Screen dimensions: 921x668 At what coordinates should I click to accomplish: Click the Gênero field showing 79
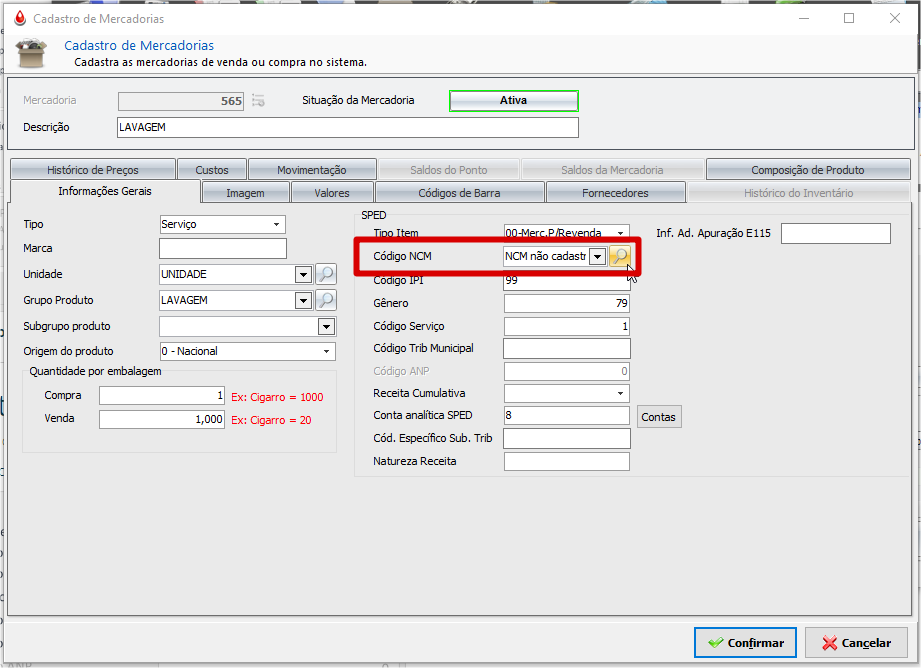[567, 303]
